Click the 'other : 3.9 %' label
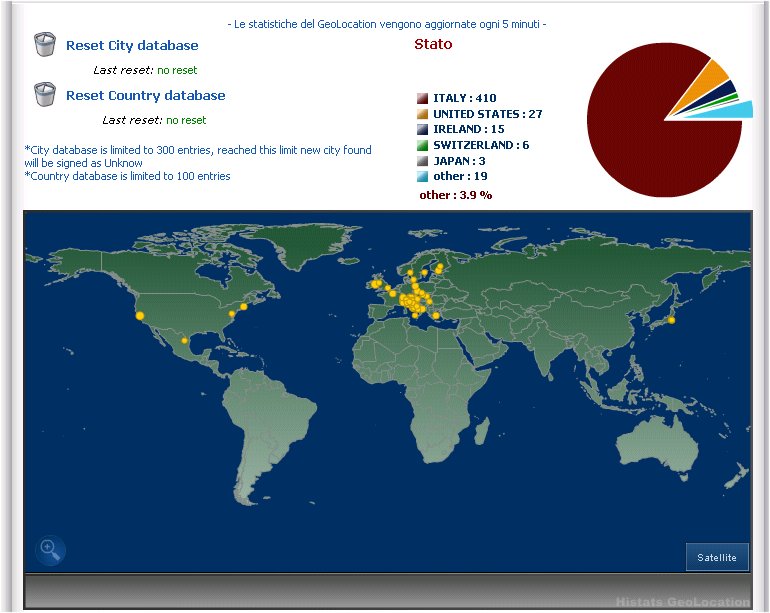Screen dimensions: 770x613 tap(456, 195)
